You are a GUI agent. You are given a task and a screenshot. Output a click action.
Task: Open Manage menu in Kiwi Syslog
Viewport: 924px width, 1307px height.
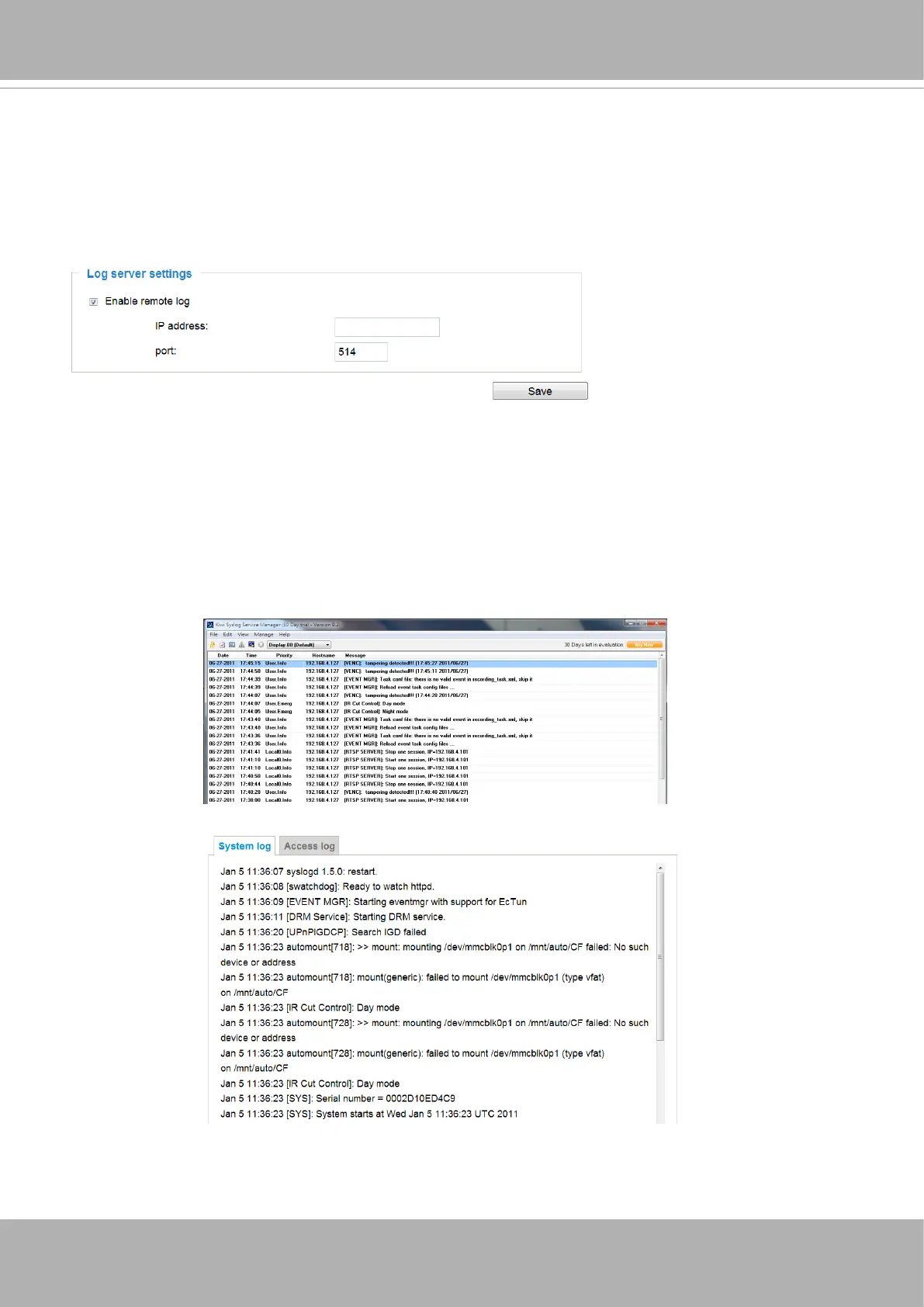(264, 635)
